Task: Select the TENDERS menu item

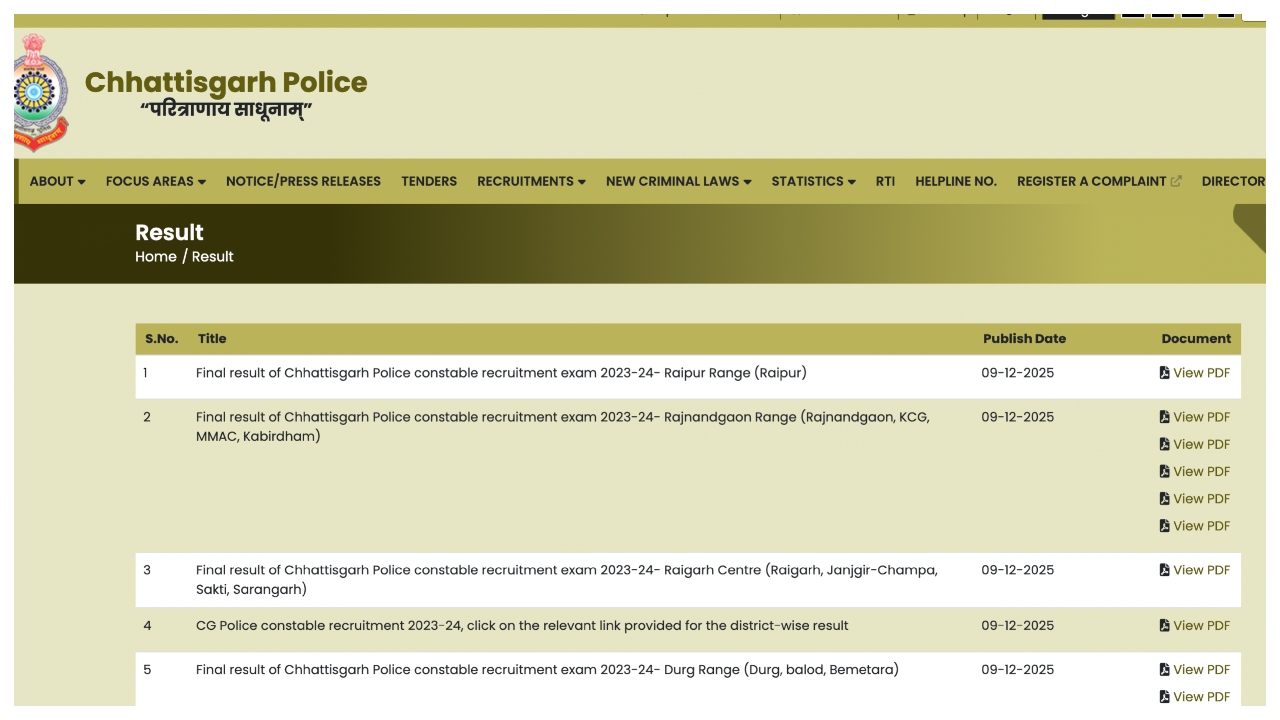Action: (429, 181)
